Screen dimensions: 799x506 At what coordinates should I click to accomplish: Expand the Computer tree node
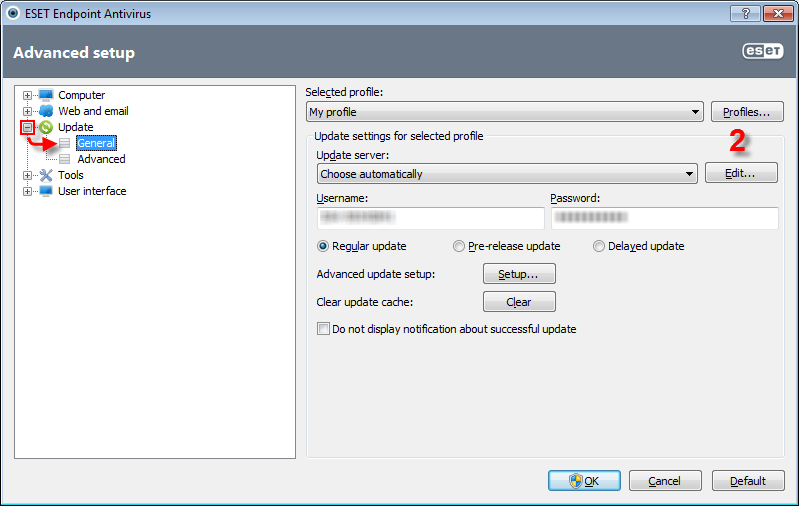[27, 95]
